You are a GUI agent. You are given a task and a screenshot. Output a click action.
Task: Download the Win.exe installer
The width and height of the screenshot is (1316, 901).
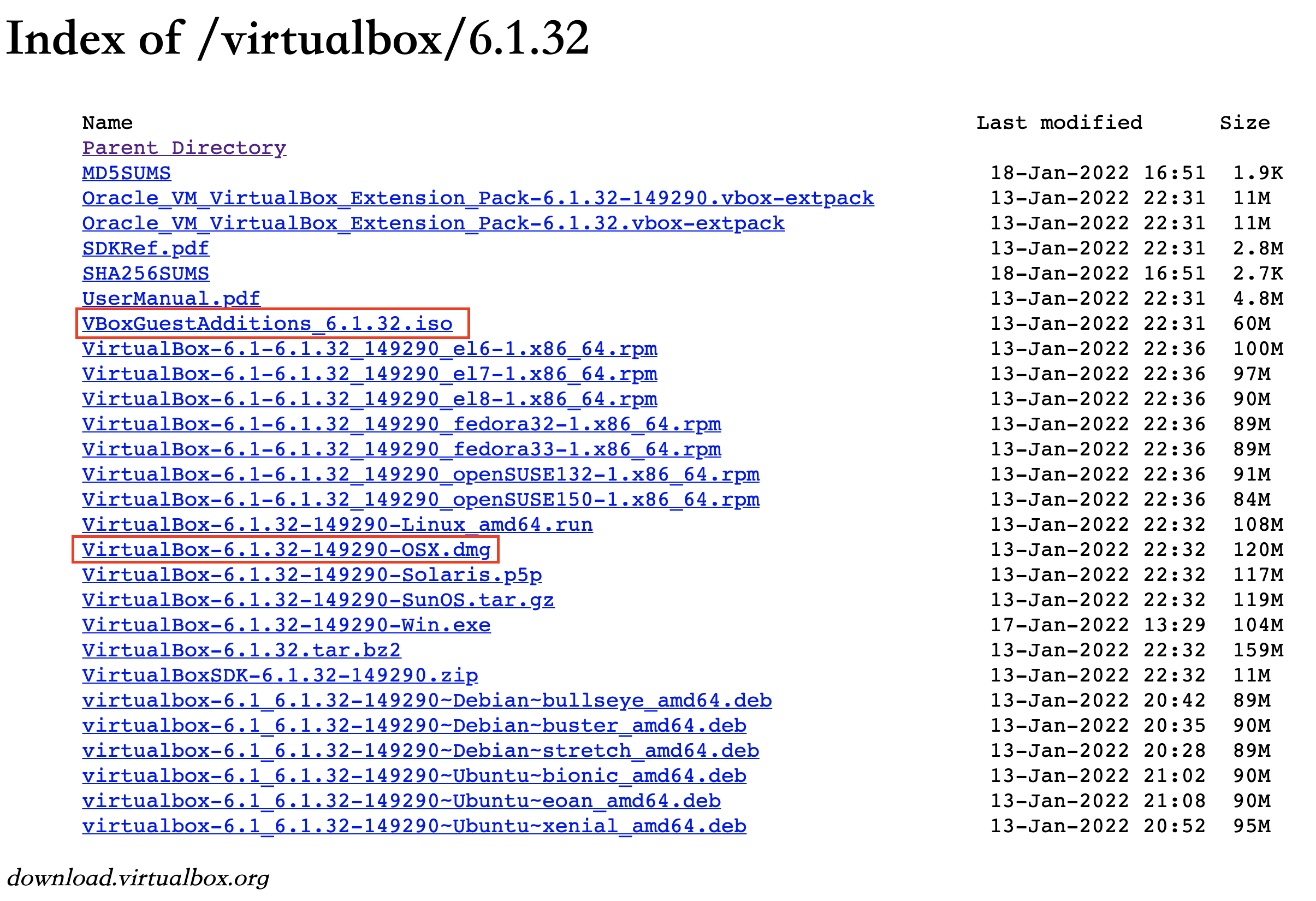286,625
